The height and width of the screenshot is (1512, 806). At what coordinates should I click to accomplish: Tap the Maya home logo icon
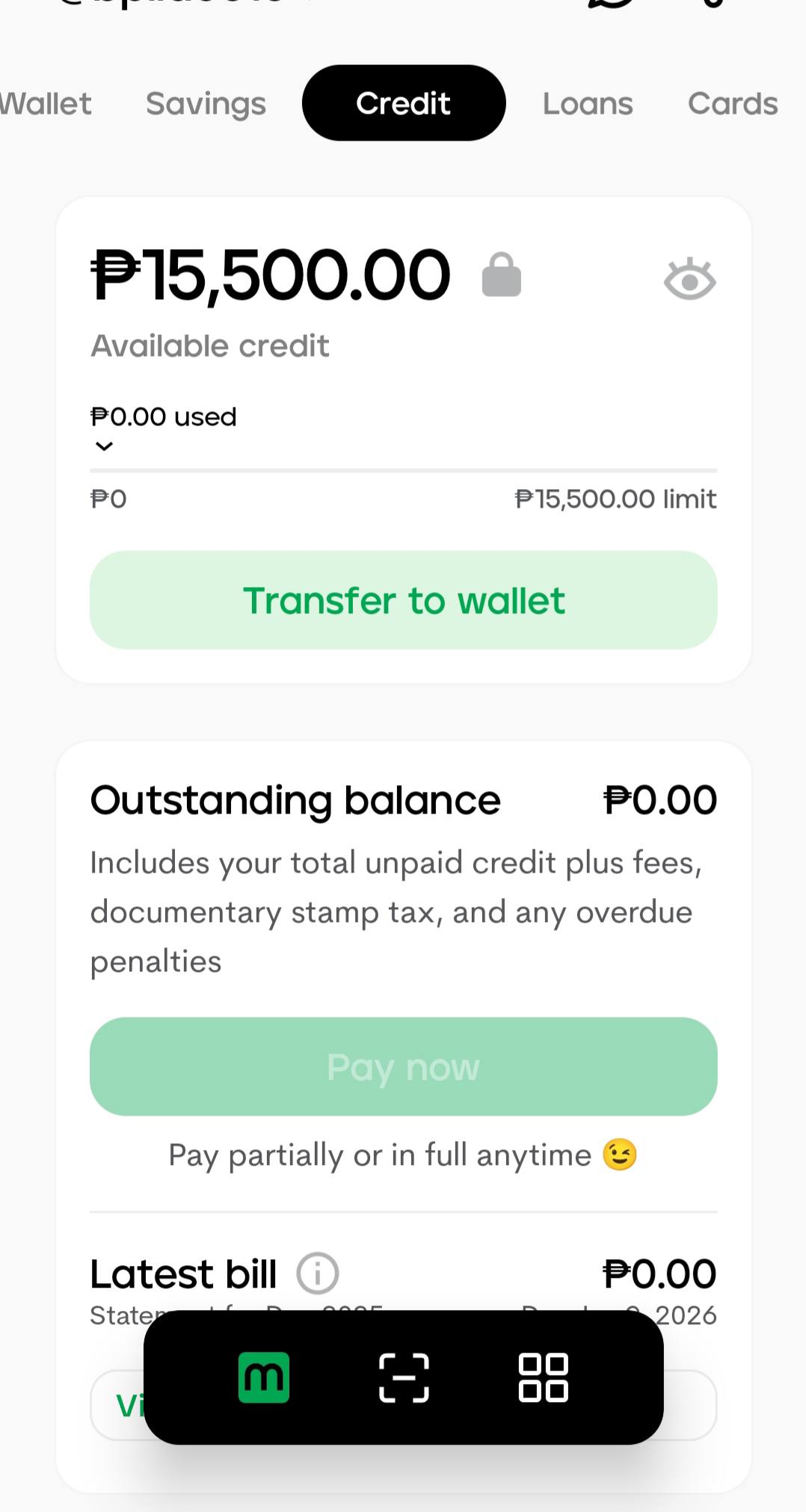point(263,1377)
